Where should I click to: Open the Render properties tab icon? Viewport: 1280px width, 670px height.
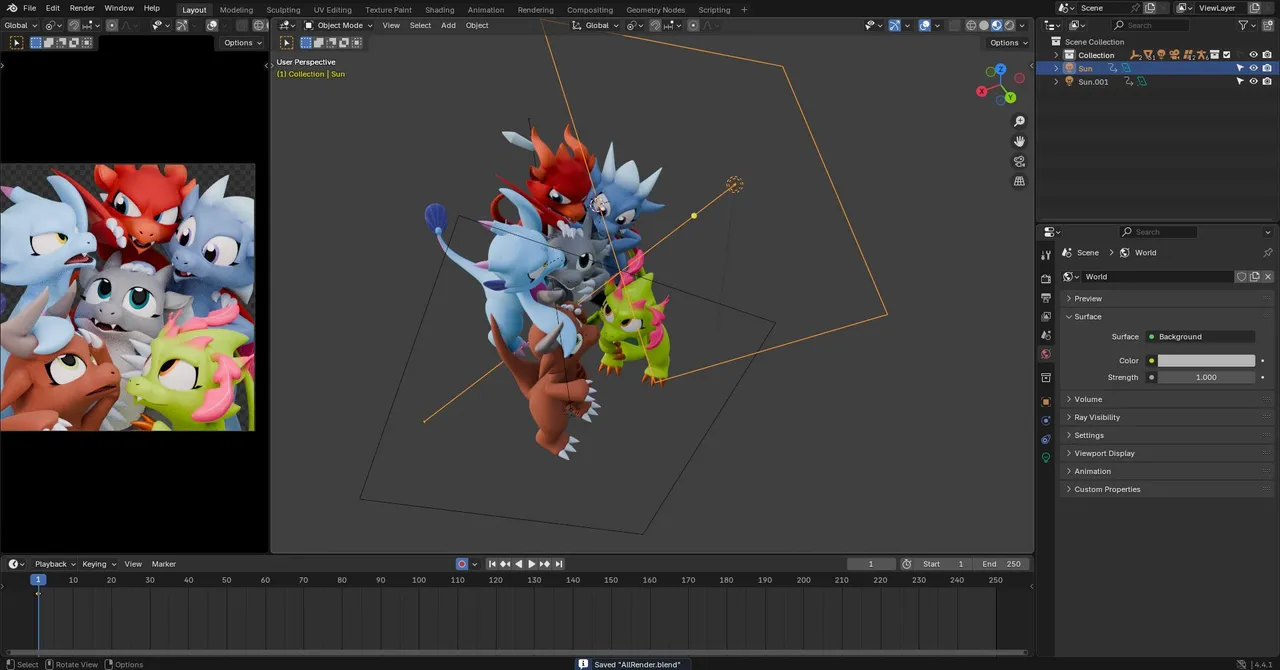[x=1046, y=279]
